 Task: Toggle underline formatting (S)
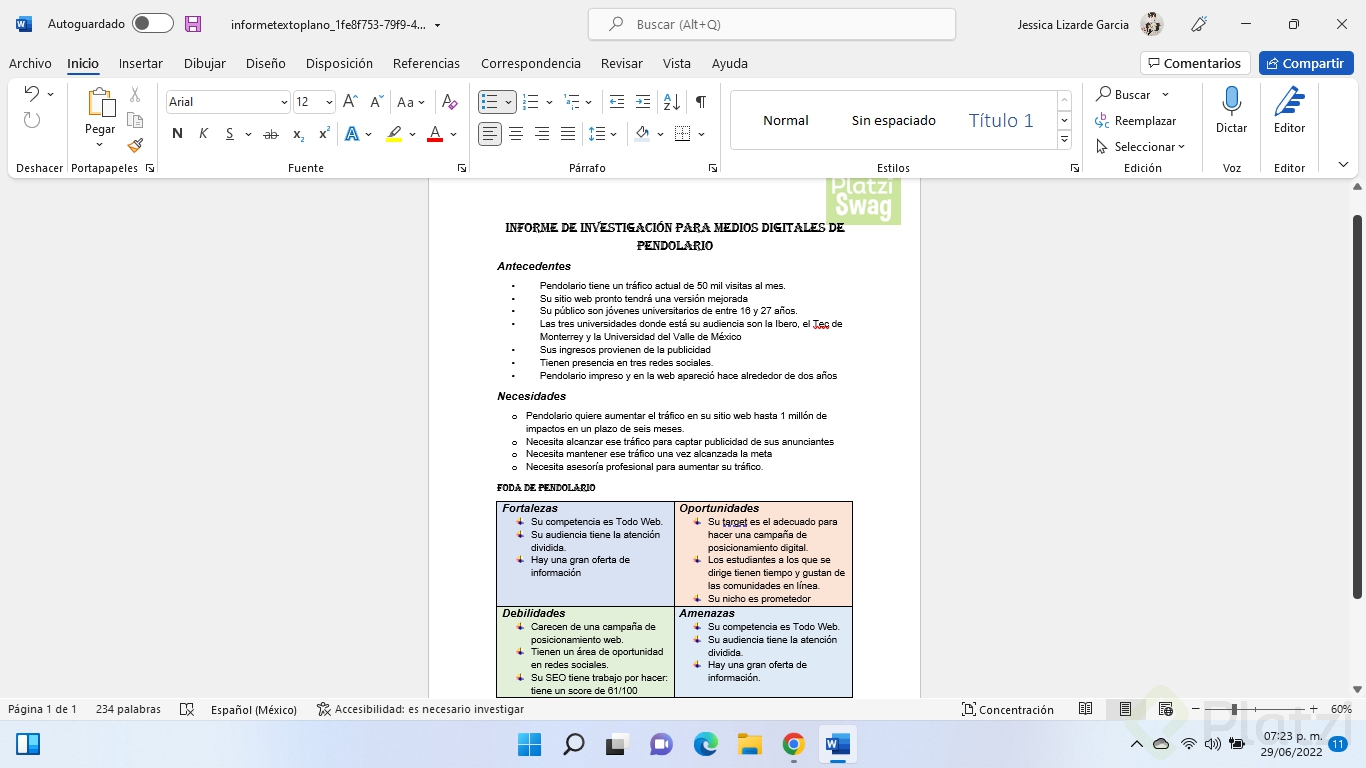point(229,134)
